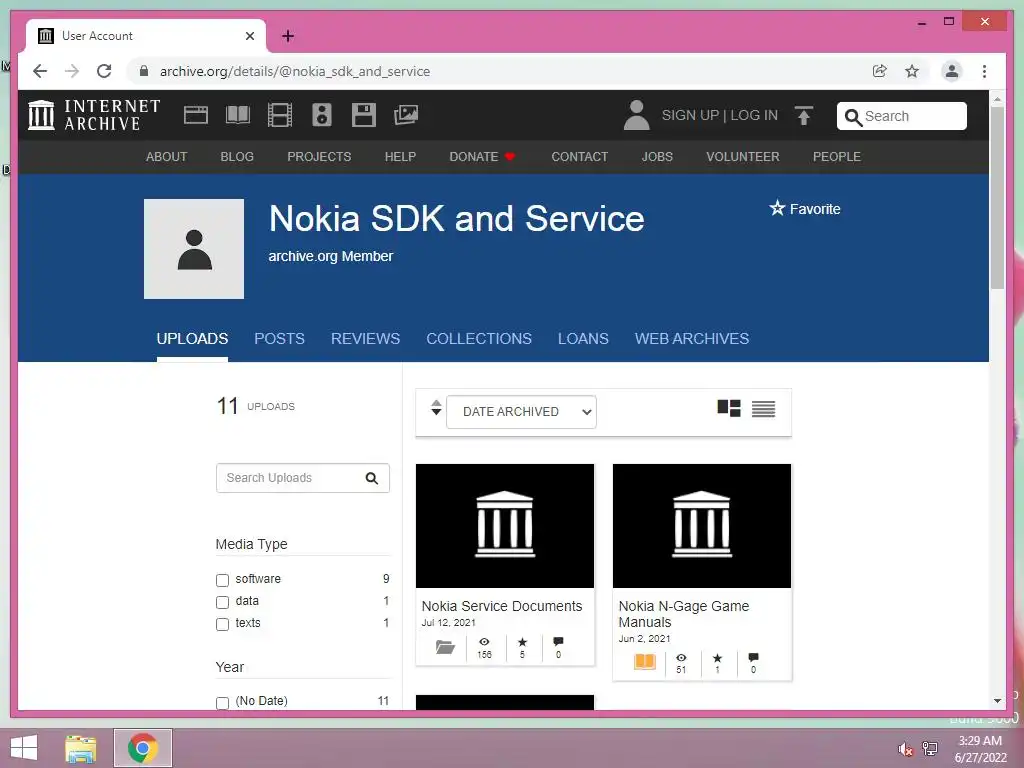Screen dimensions: 1024x768
Task: Focus the top Search field
Action: [x=902, y=116]
